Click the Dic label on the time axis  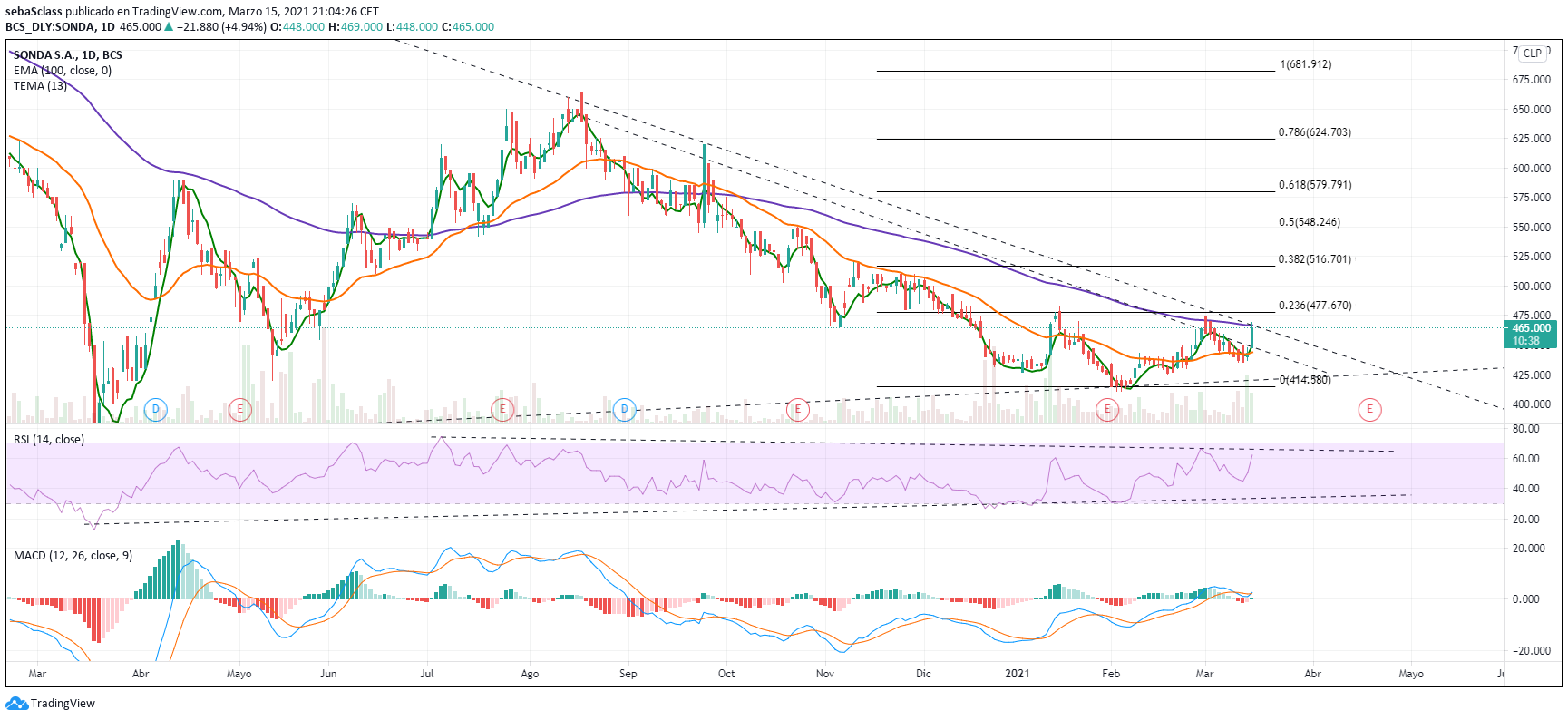(x=923, y=674)
